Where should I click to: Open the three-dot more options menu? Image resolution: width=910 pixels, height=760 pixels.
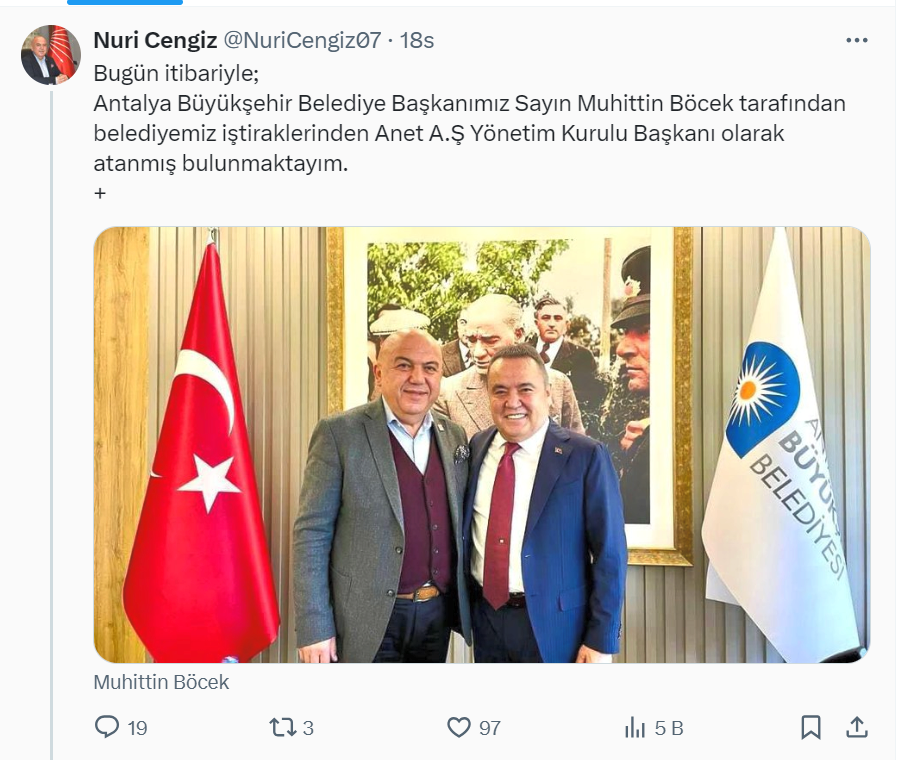click(857, 41)
